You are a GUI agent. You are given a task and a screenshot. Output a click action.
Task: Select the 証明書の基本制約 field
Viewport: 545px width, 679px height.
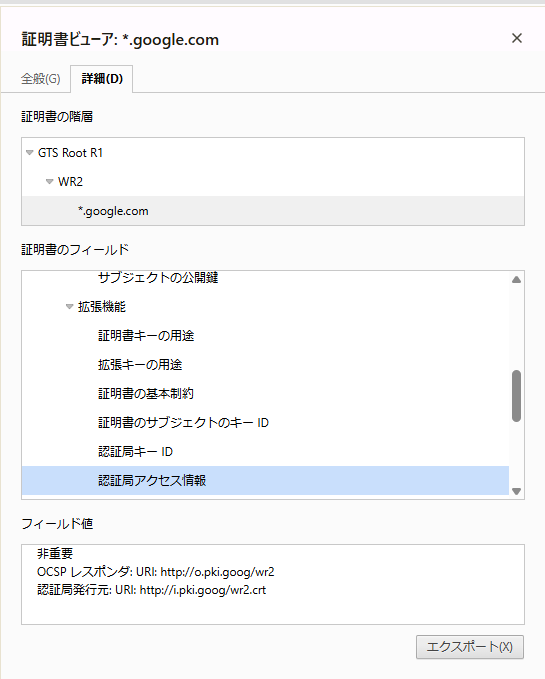coord(265,394)
